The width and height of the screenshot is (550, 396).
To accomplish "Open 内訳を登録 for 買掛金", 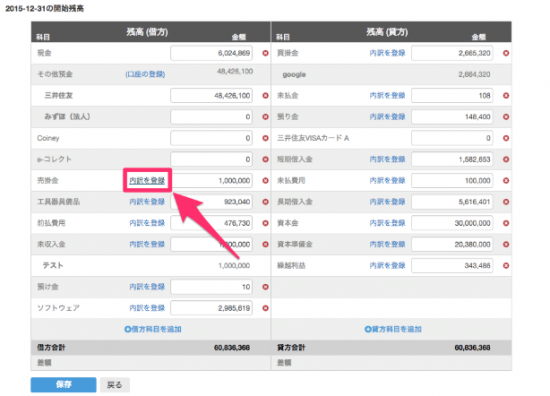I will [388, 53].
